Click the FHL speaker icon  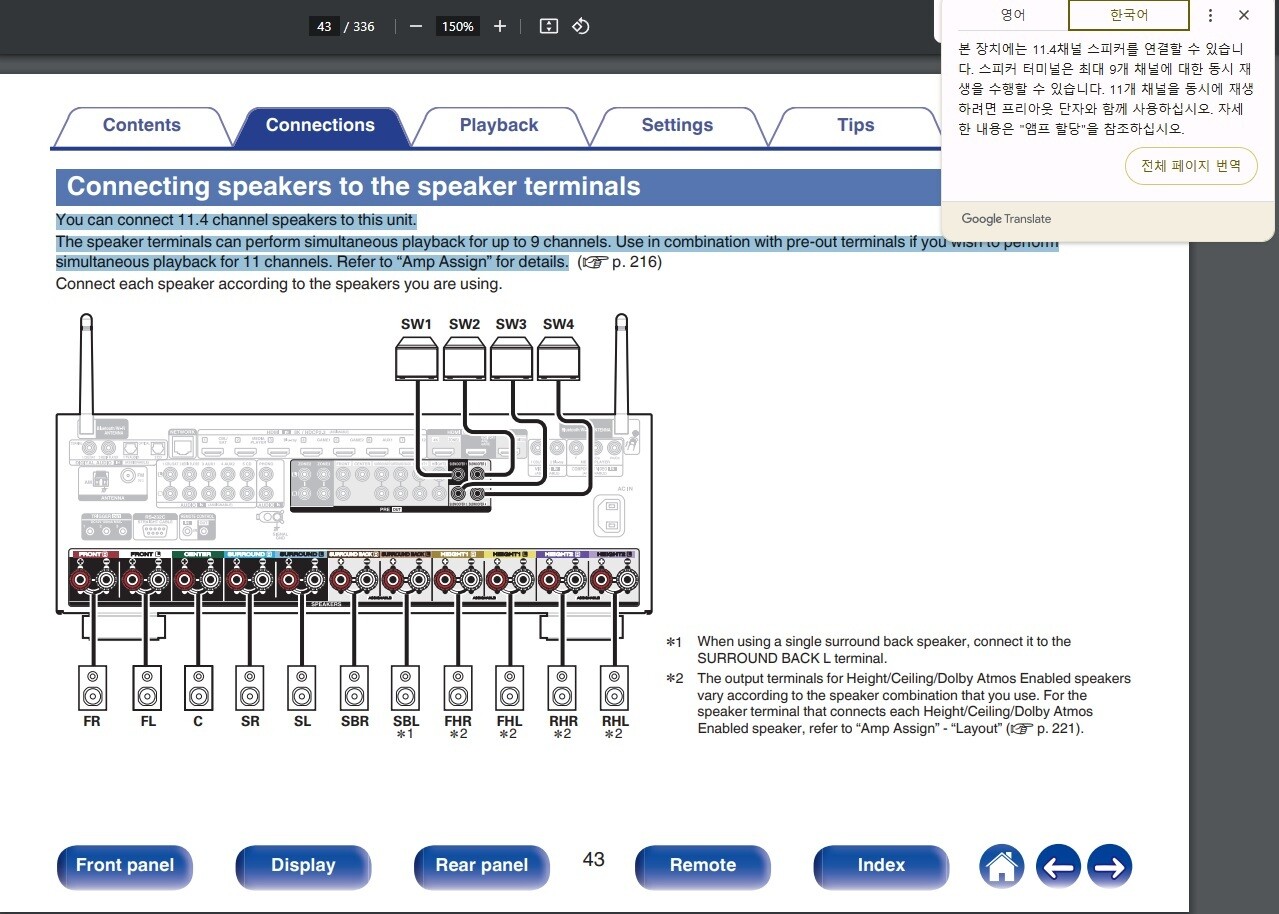[x=509, y=687]
